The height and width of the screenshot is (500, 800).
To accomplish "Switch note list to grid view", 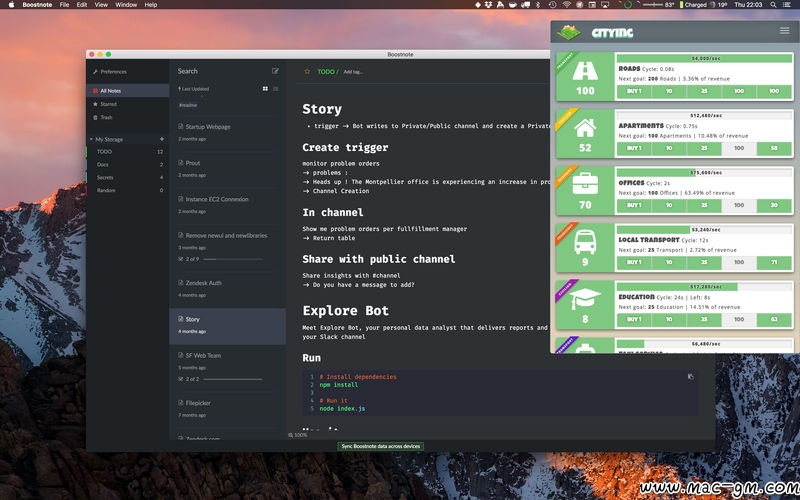I will 265,89.
